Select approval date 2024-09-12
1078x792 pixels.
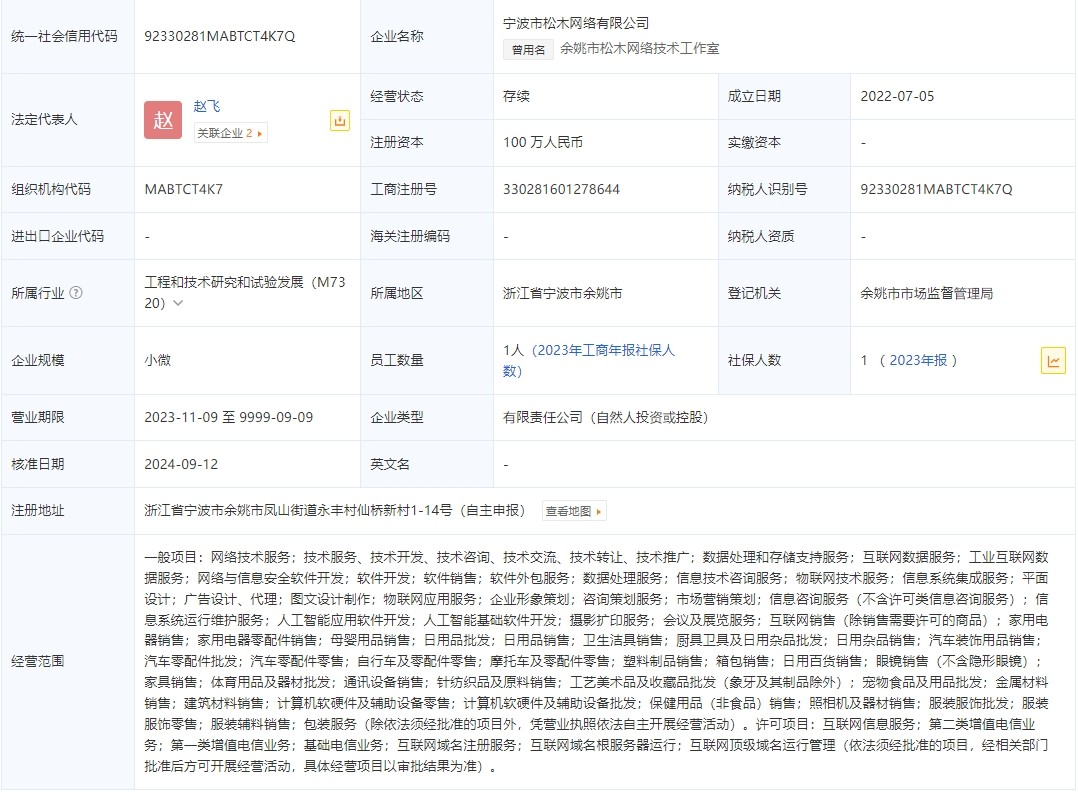pos(182,464)
